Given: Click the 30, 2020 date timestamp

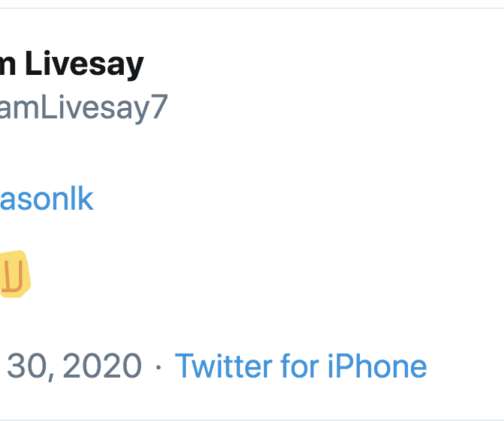Looking at the screenshot, I should click(x=74, y=366).
